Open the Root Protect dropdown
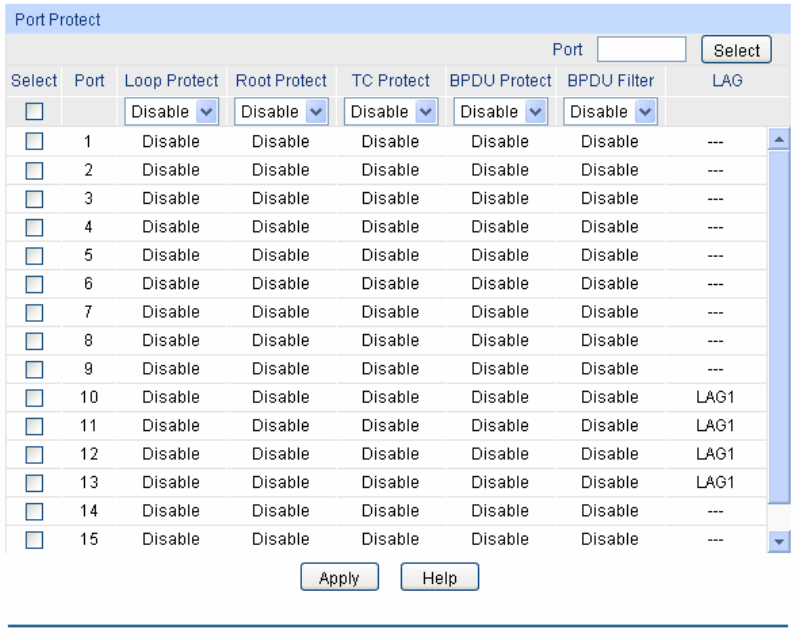Screen dimensions: 795x637 click(281, 112)
